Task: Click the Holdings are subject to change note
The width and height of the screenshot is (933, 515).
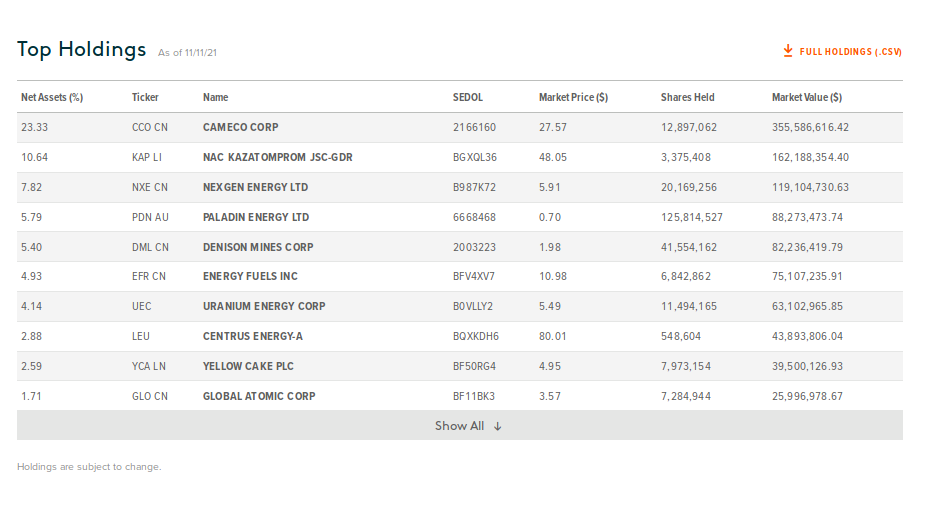Action: coord(89,467)
